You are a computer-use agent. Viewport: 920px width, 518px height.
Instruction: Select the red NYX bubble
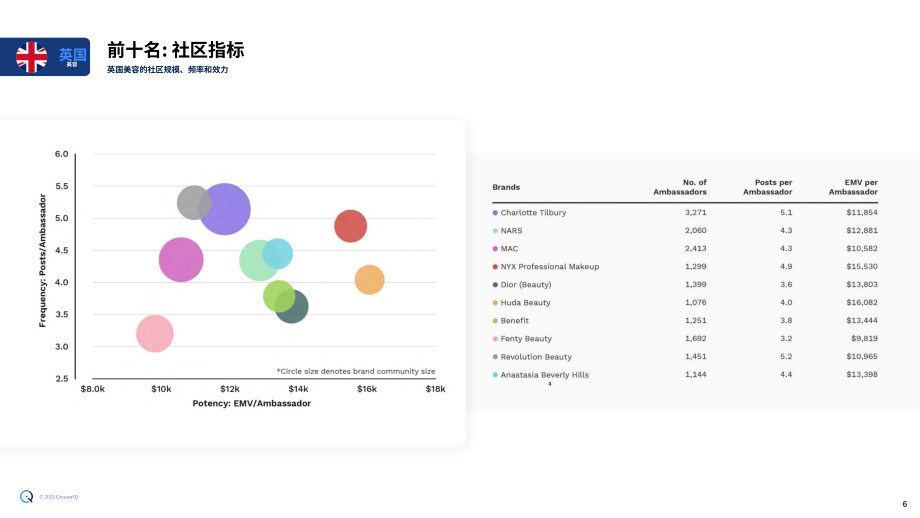(351, 226)
